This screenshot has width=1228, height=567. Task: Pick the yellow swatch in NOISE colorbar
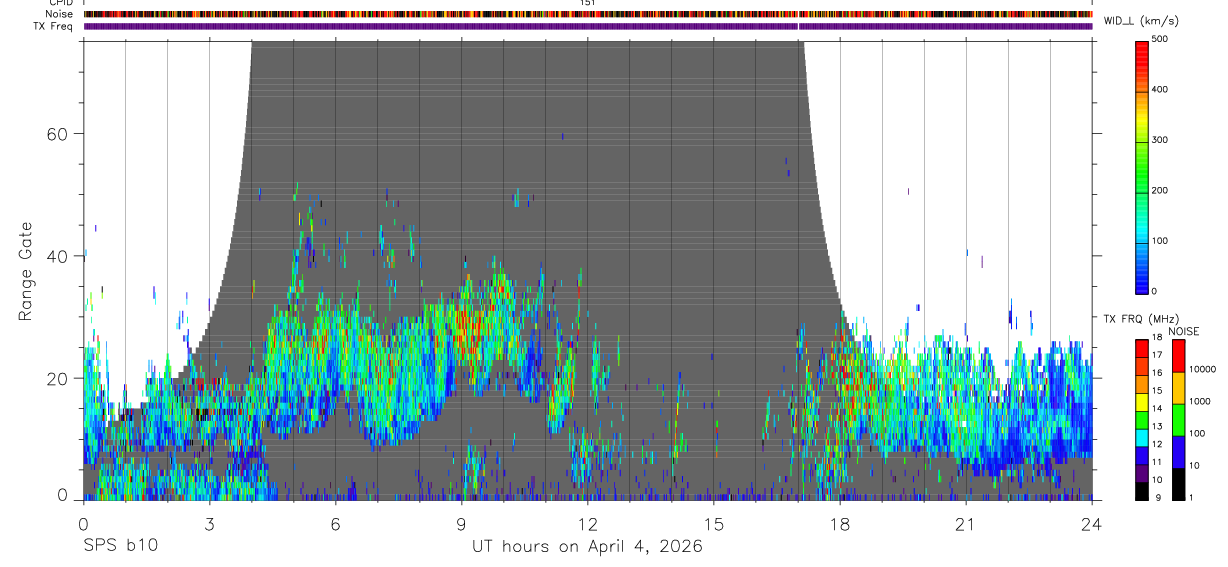point(1178,387)
